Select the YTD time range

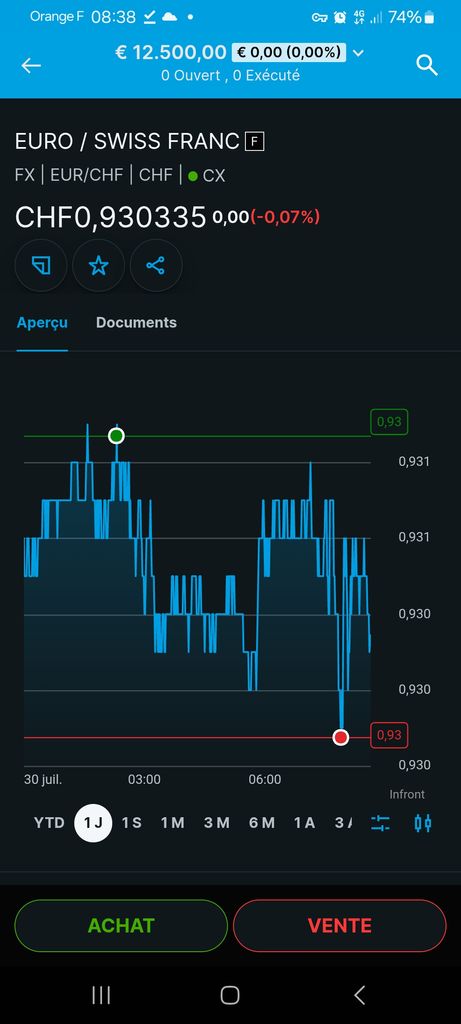[50, 823]
